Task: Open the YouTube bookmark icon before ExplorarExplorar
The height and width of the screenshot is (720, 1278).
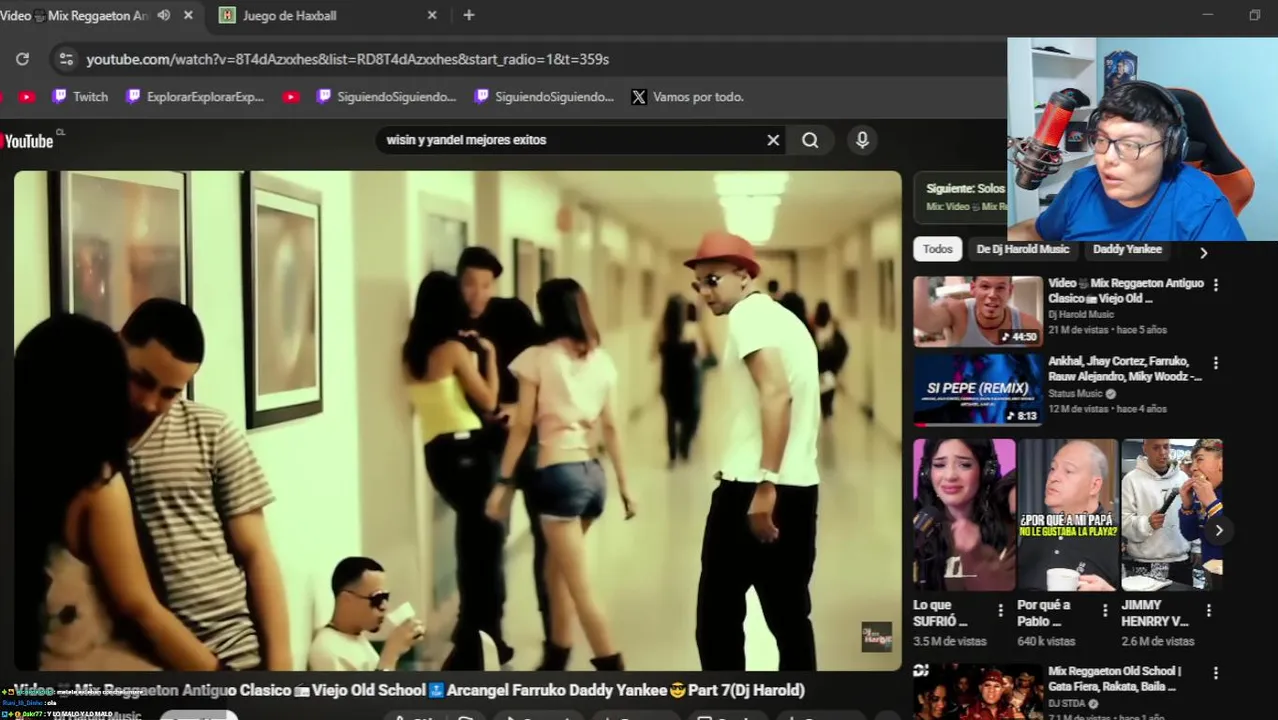Action: (27, 97)
